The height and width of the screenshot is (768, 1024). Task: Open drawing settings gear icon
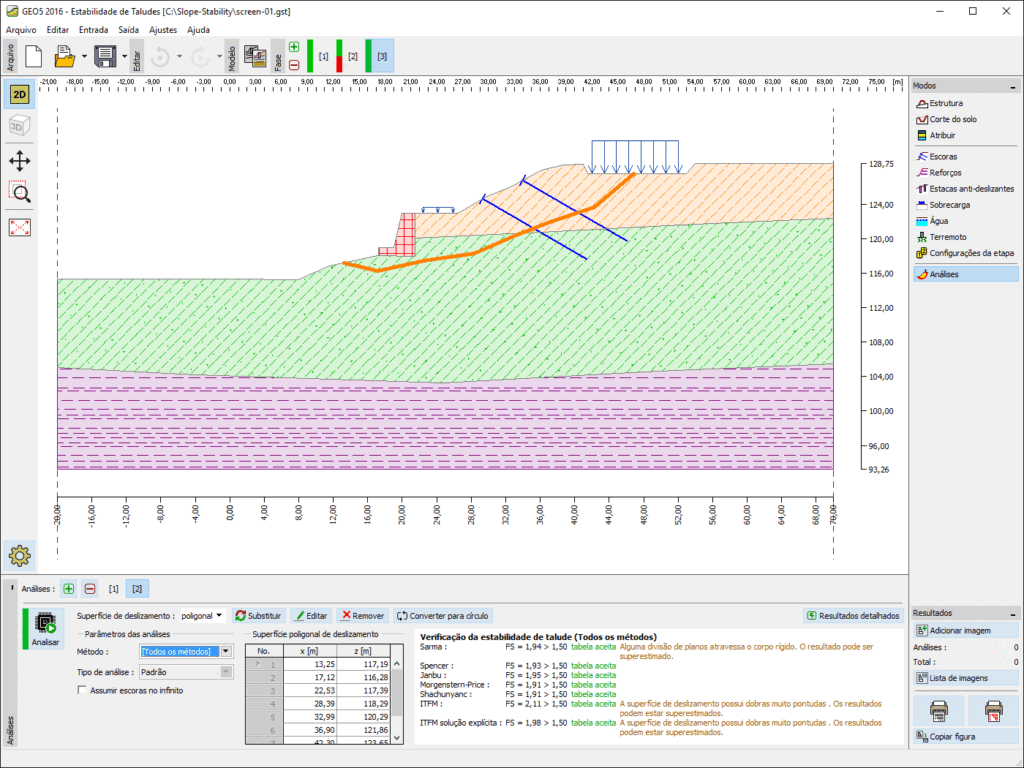(20, 555)
